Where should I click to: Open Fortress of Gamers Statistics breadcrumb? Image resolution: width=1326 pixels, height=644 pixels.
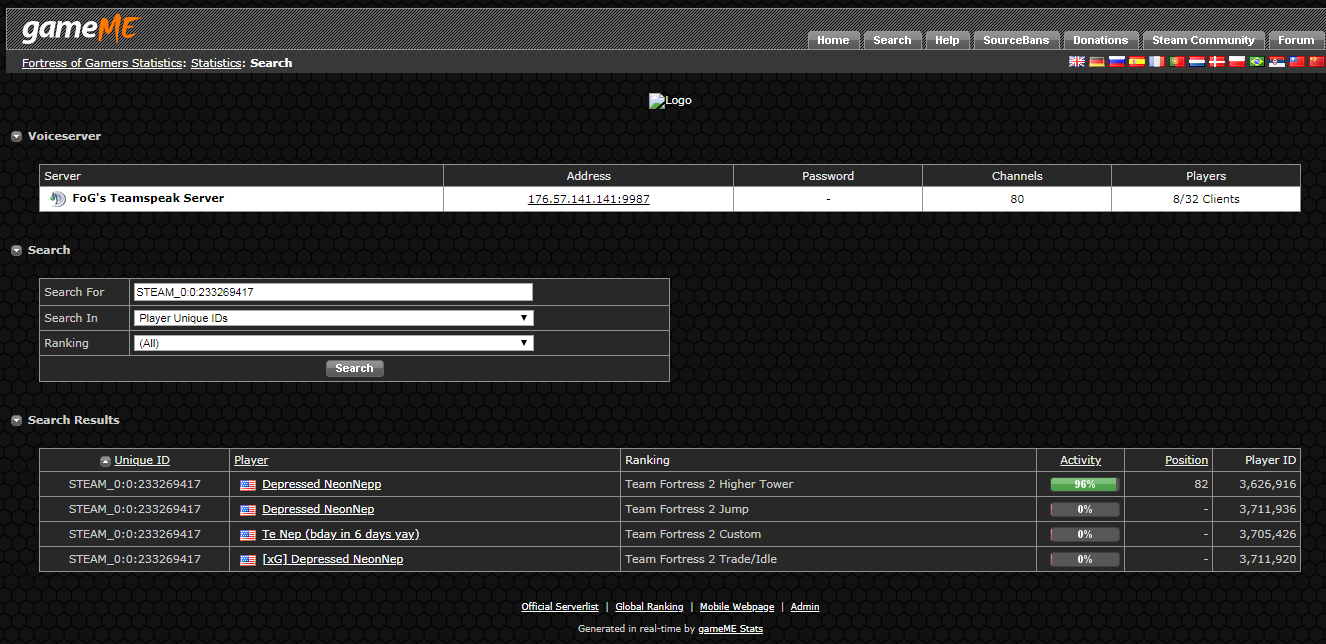tap(102, 63)
